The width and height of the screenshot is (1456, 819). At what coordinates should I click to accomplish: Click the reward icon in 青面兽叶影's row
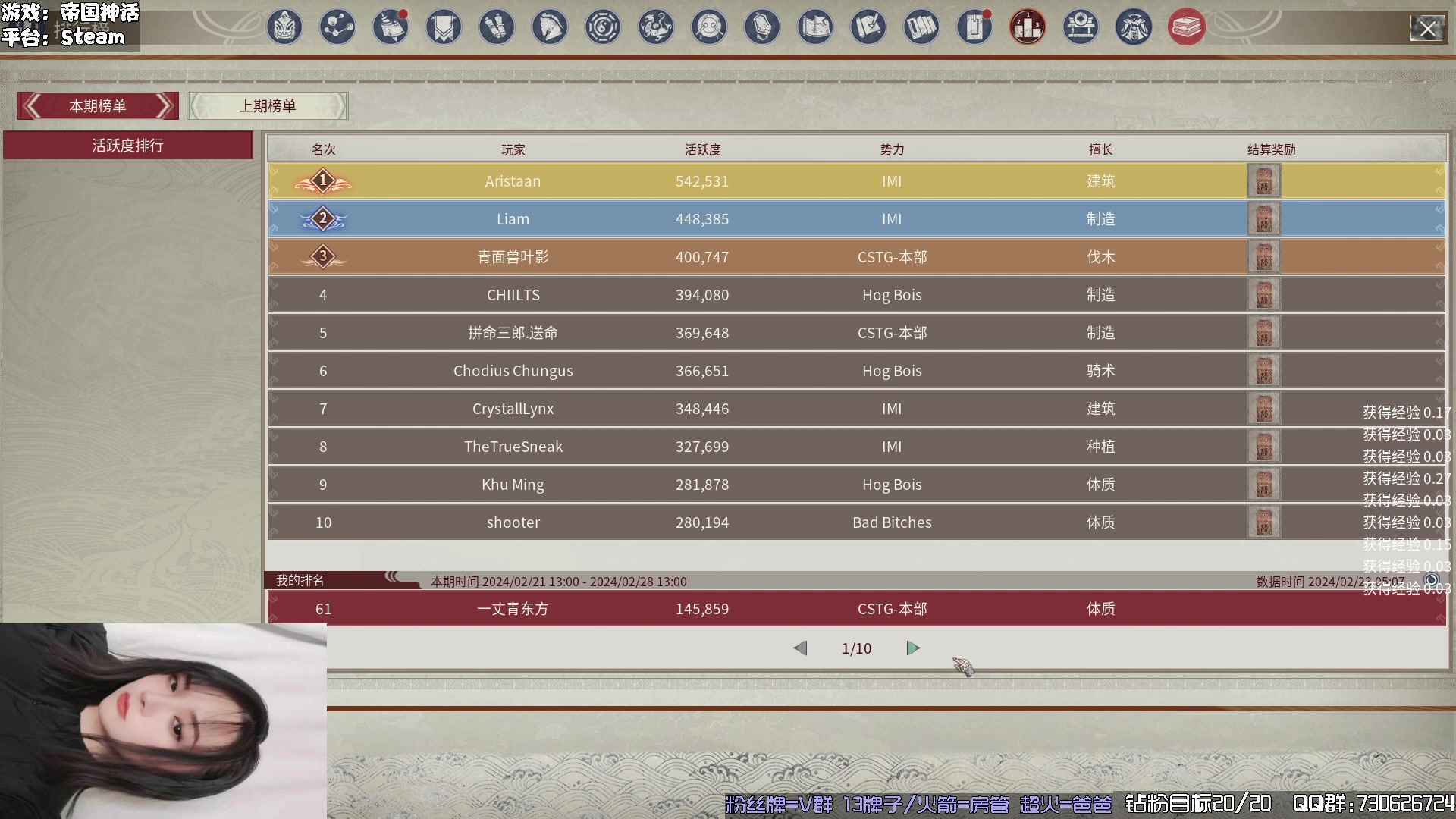coord(1264,257)
